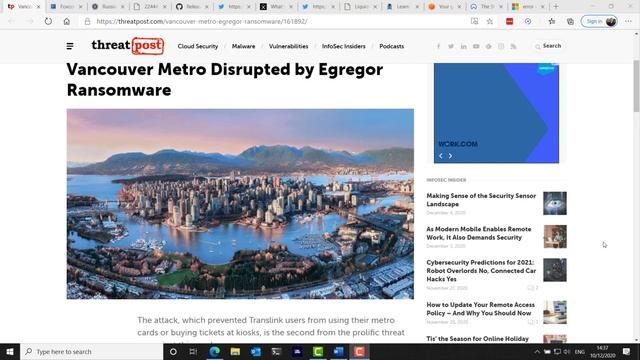
Task: Open the Windows Start menu
Action: click(10, 351)
